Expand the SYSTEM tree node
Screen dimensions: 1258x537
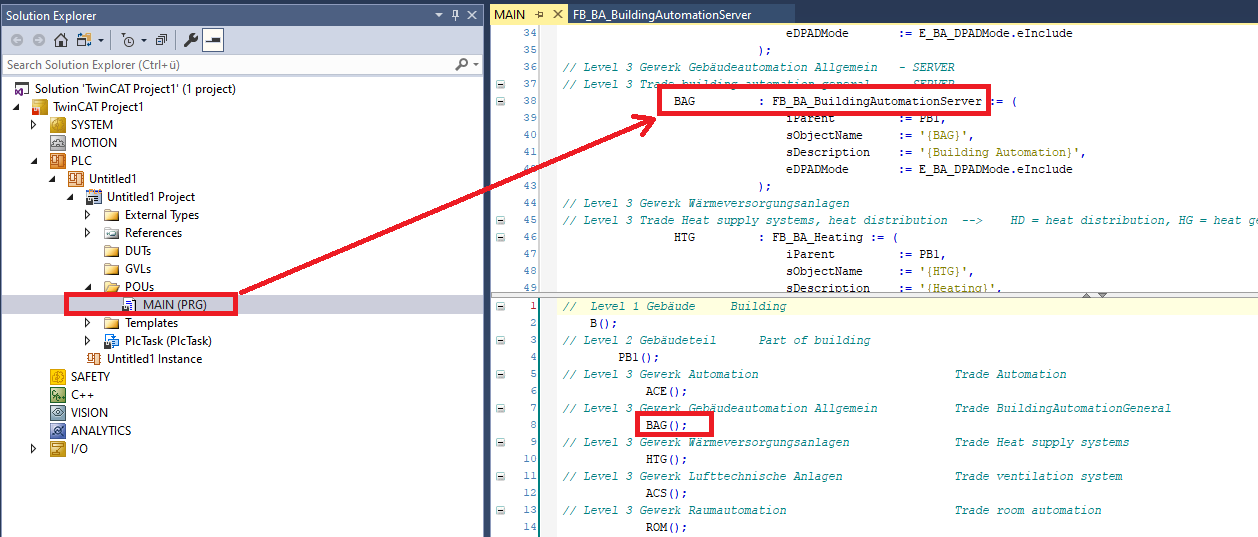(x=34, y=125)
